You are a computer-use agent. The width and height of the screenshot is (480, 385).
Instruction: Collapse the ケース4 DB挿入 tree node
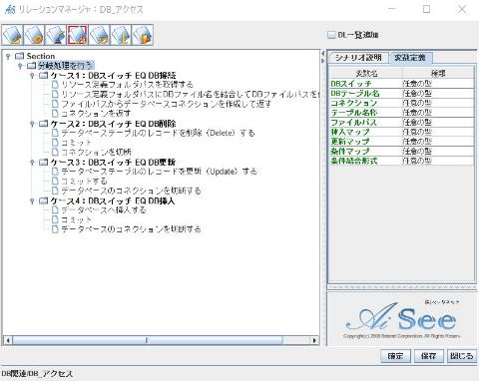(32, 201)
